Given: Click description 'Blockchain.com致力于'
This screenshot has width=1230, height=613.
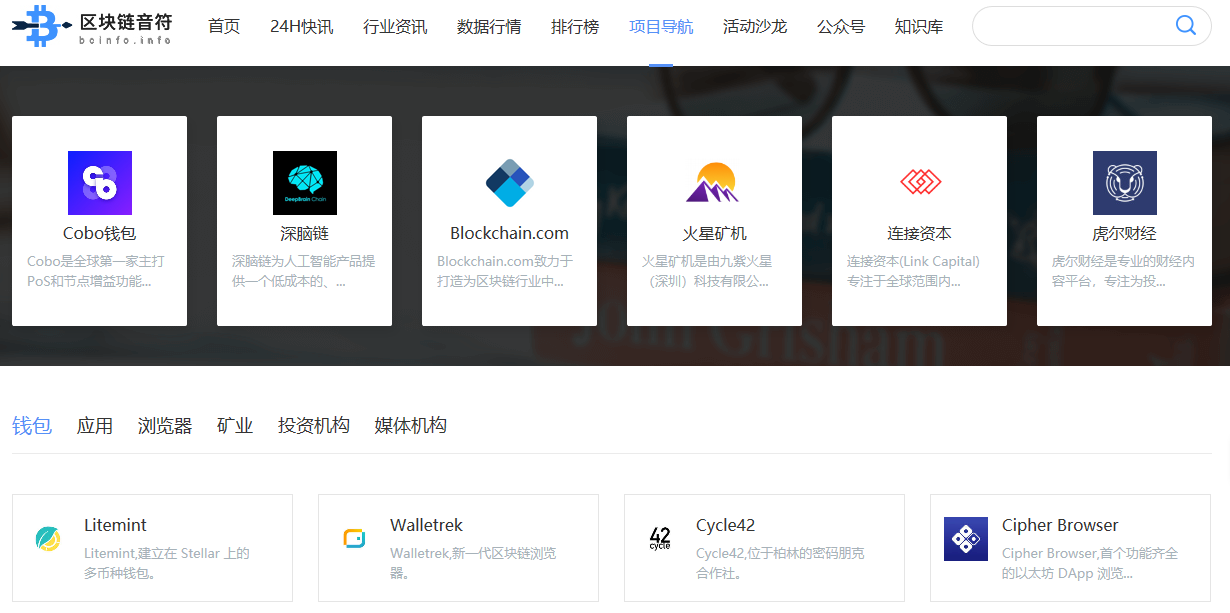Looking at the screenshot, I should [505, 262].
